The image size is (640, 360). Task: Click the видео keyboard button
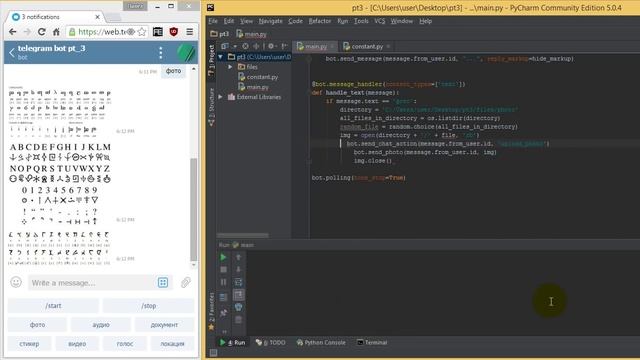(x=77, y=344)
